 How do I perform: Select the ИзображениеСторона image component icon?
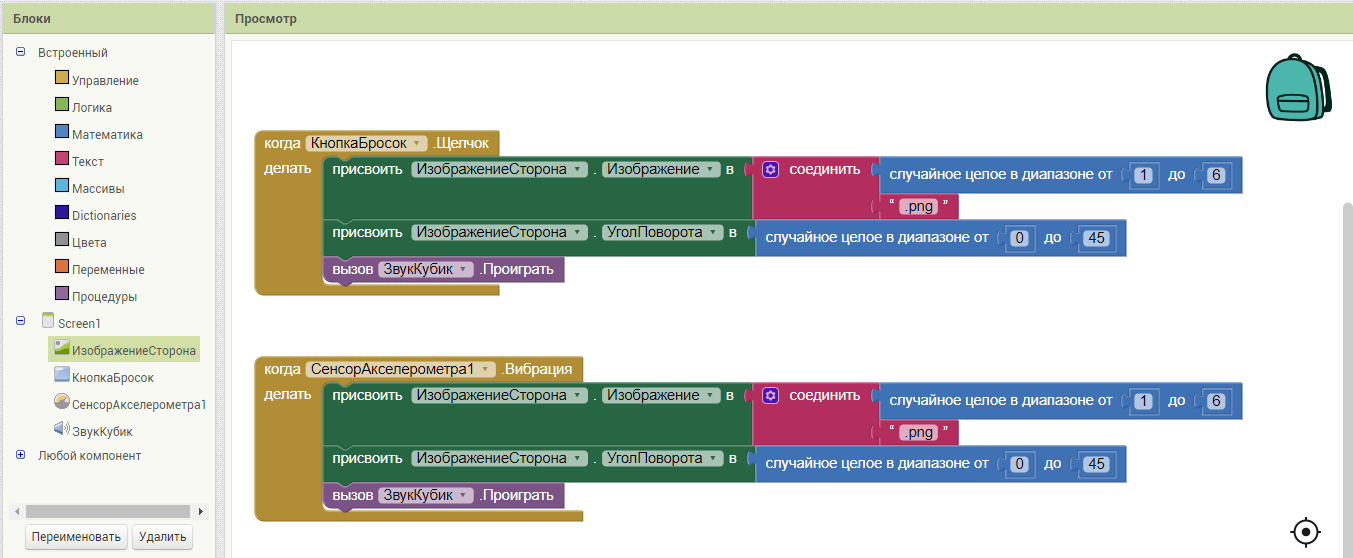pyautogui.click(x=62, y=348)
